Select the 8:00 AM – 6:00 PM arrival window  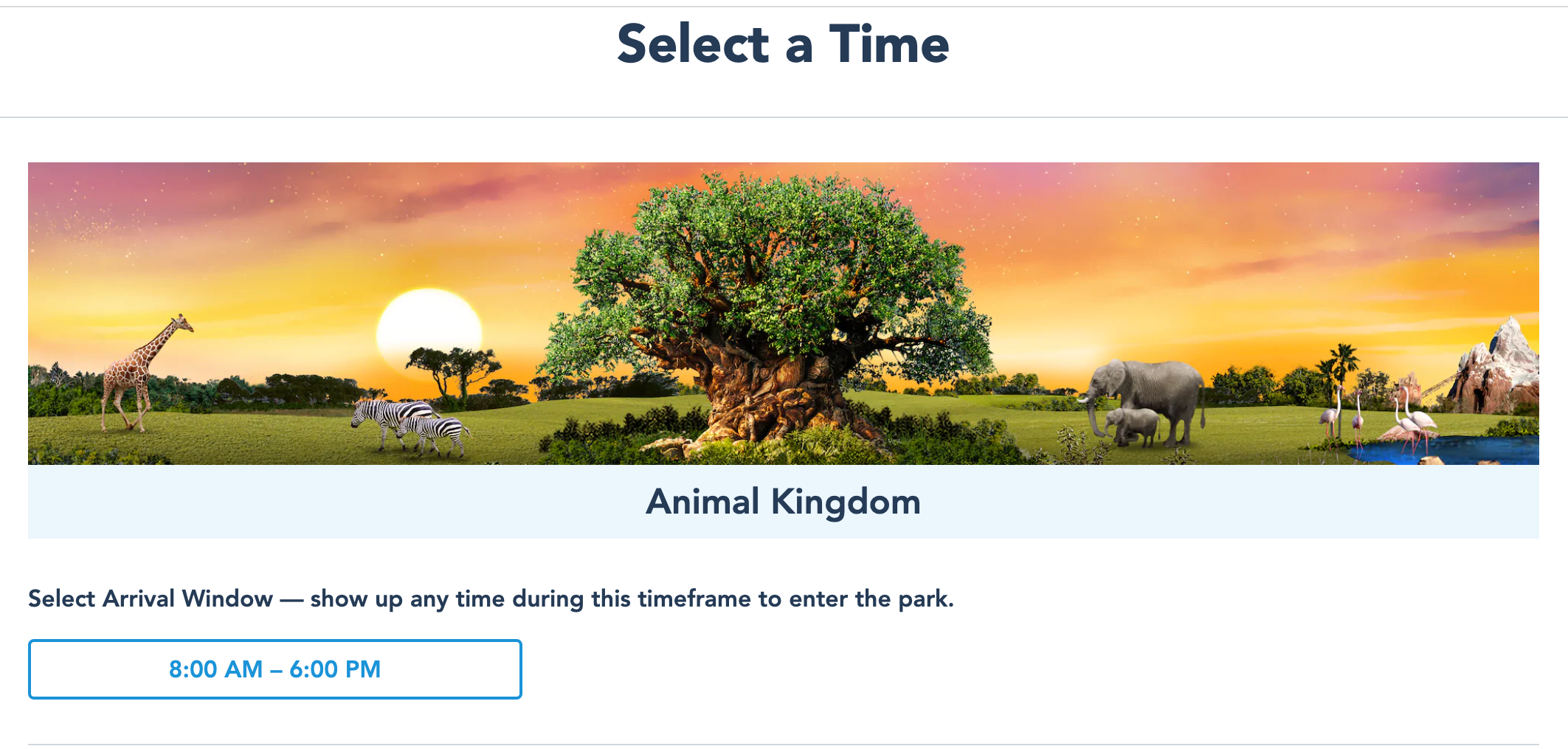pos(274,669)
